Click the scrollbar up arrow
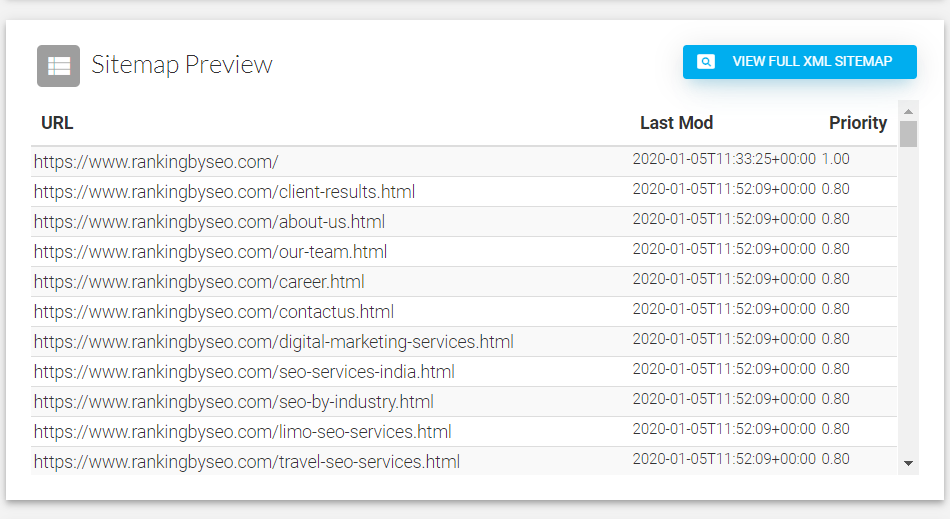The image size is (950, 519). (x=908, y=111)
